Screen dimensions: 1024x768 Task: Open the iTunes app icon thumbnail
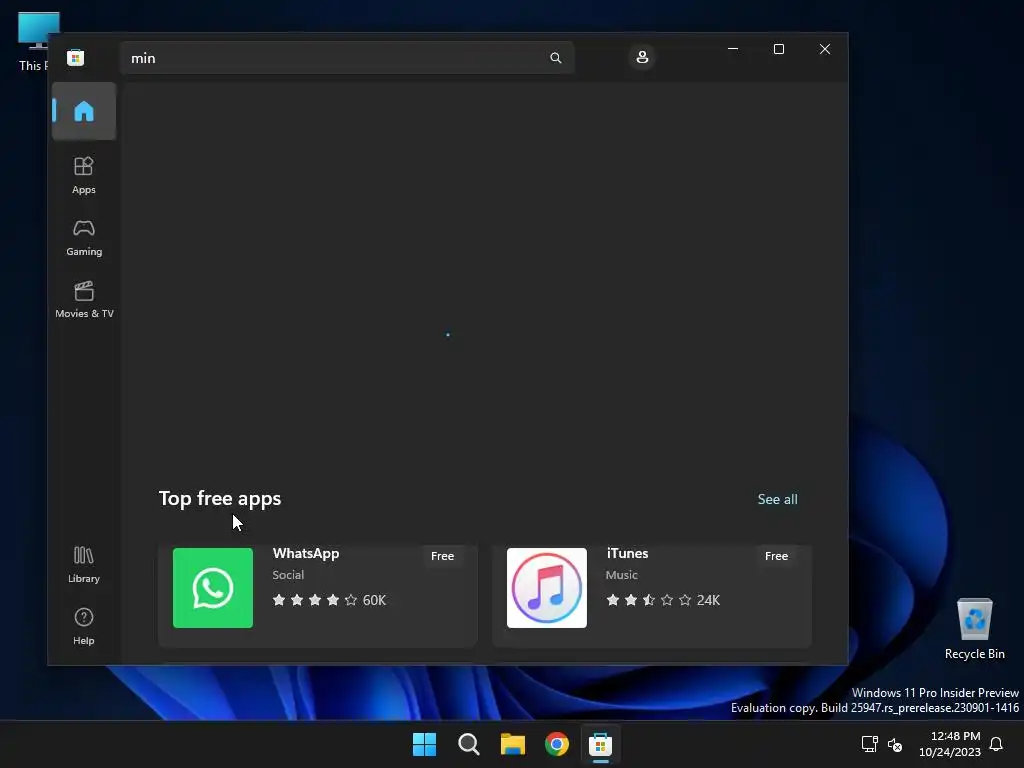pyautogui.click(x=547, y=588)
